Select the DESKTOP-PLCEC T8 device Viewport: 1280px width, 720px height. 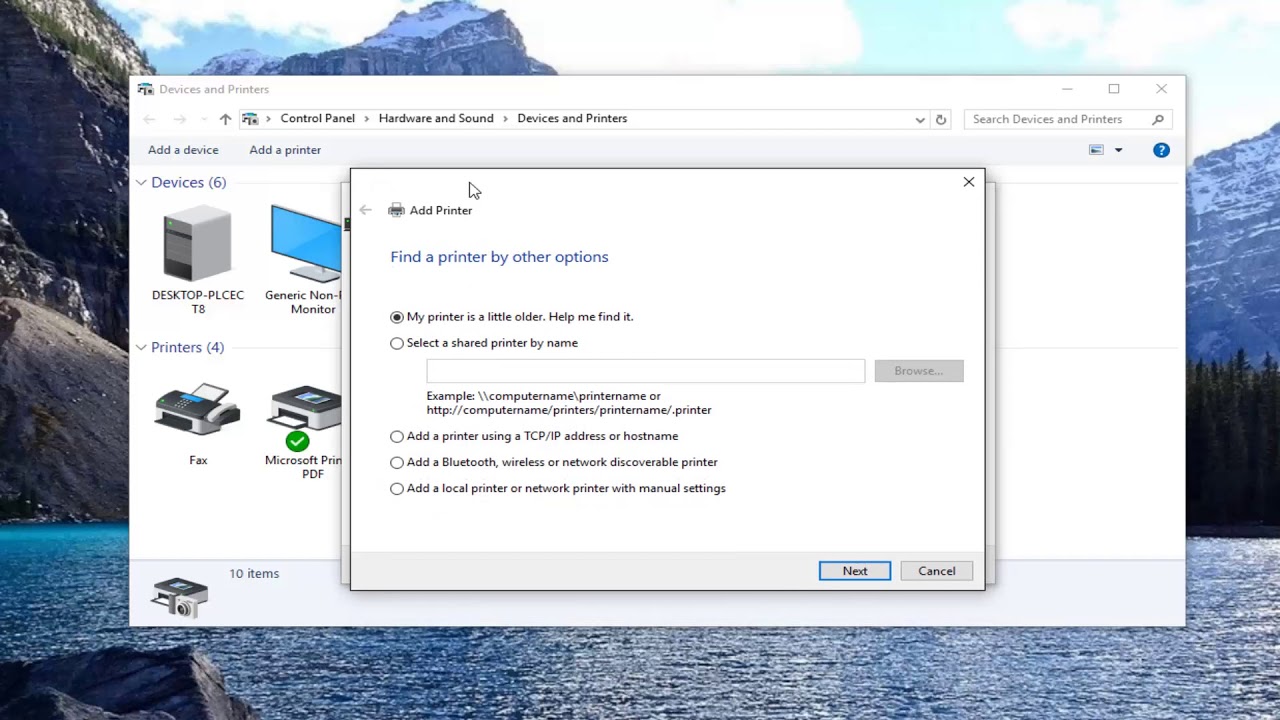point(197,243)
